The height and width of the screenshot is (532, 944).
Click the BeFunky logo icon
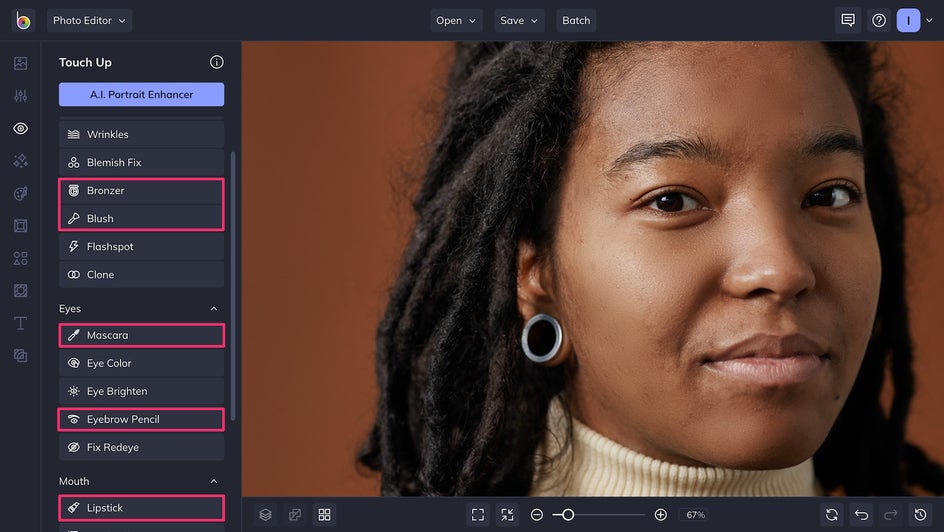point(23,20)
